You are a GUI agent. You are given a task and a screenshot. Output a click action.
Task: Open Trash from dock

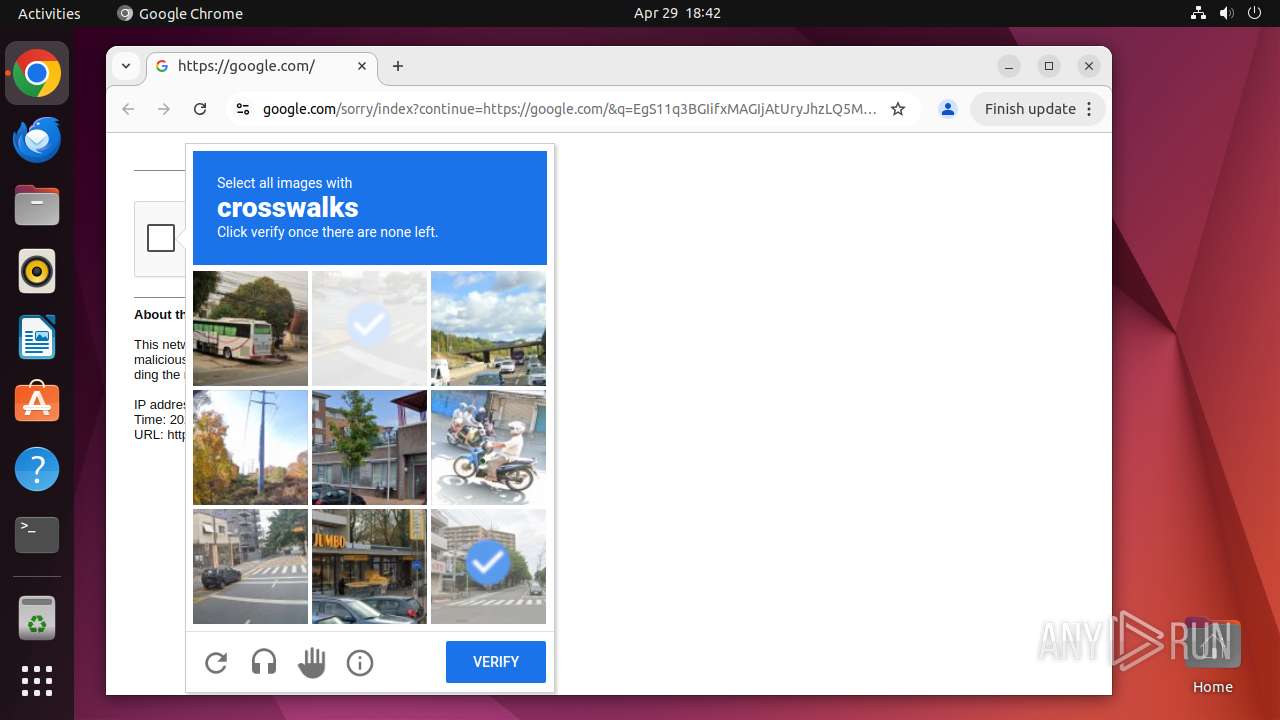pos(37,618)
